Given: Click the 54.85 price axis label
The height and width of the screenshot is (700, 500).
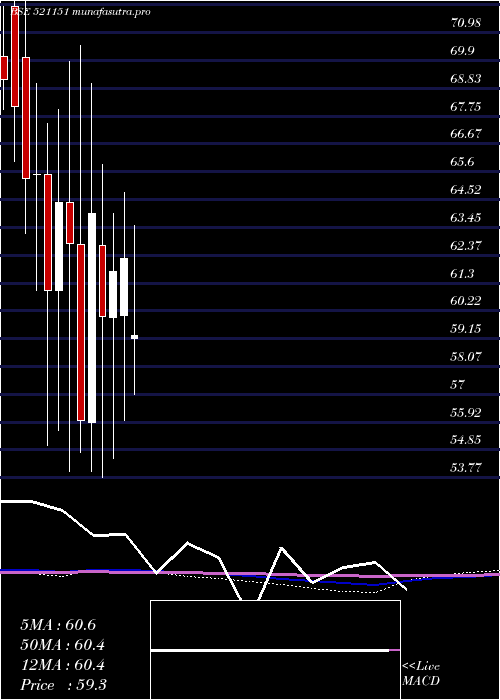Looking at the screenshot, I should click(x=466, y=440).
